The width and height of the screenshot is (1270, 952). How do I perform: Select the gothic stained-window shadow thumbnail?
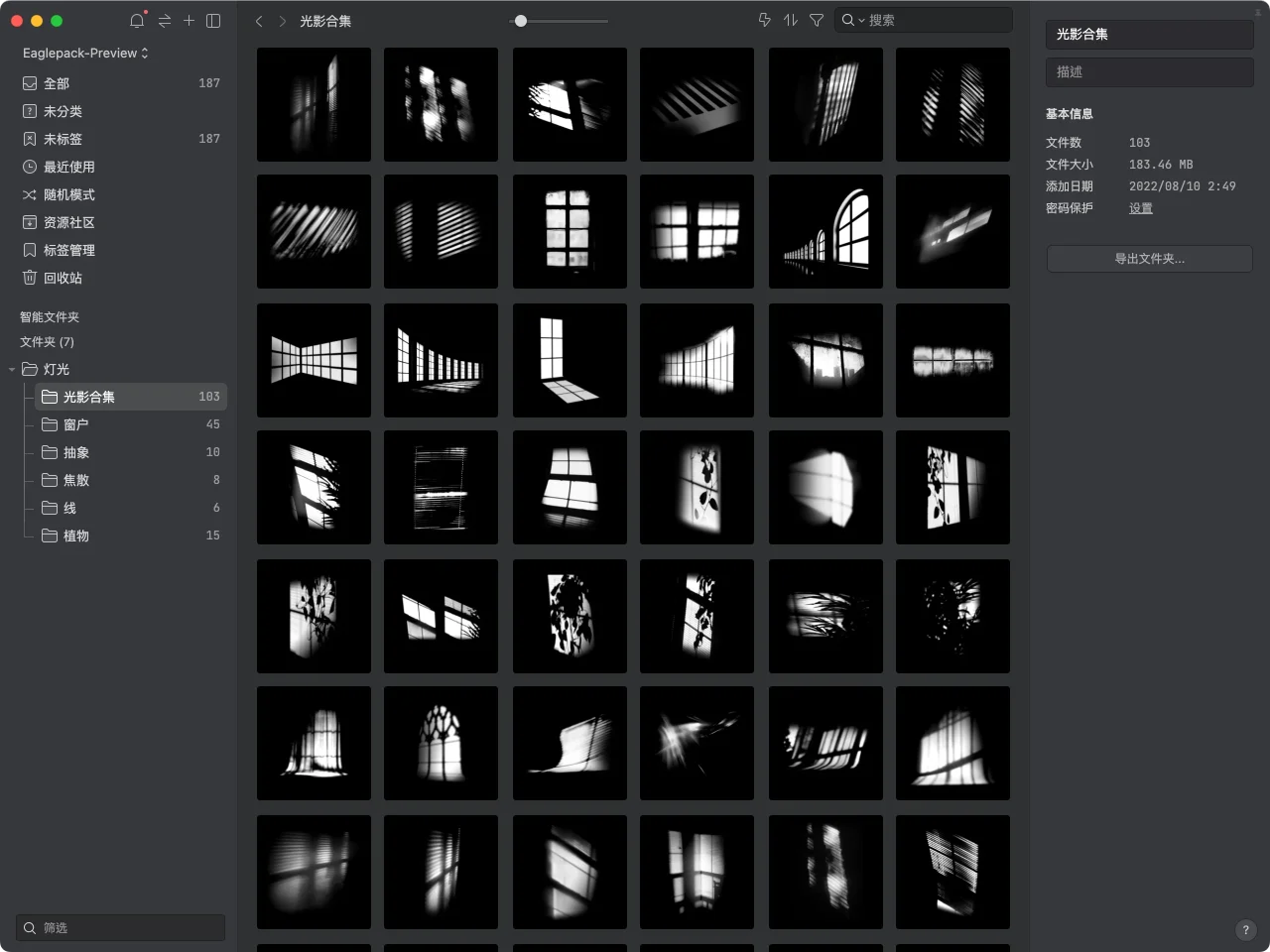click(x=441, y=744)
